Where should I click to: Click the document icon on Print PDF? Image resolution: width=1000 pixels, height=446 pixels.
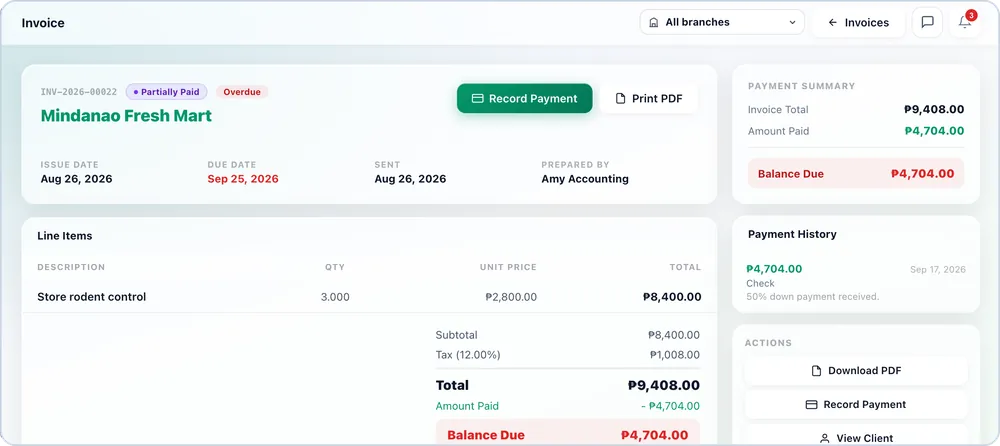pos(620,99)
